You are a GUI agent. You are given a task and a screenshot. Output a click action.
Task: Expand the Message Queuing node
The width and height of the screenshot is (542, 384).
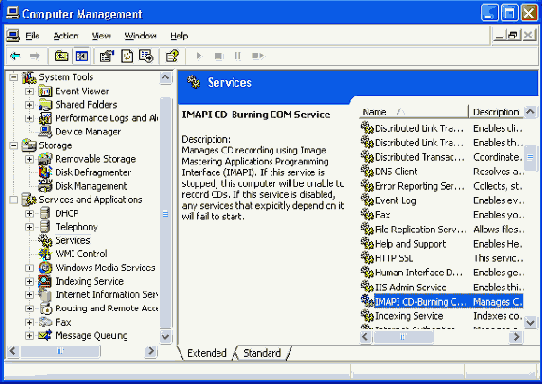pos(30,336)
